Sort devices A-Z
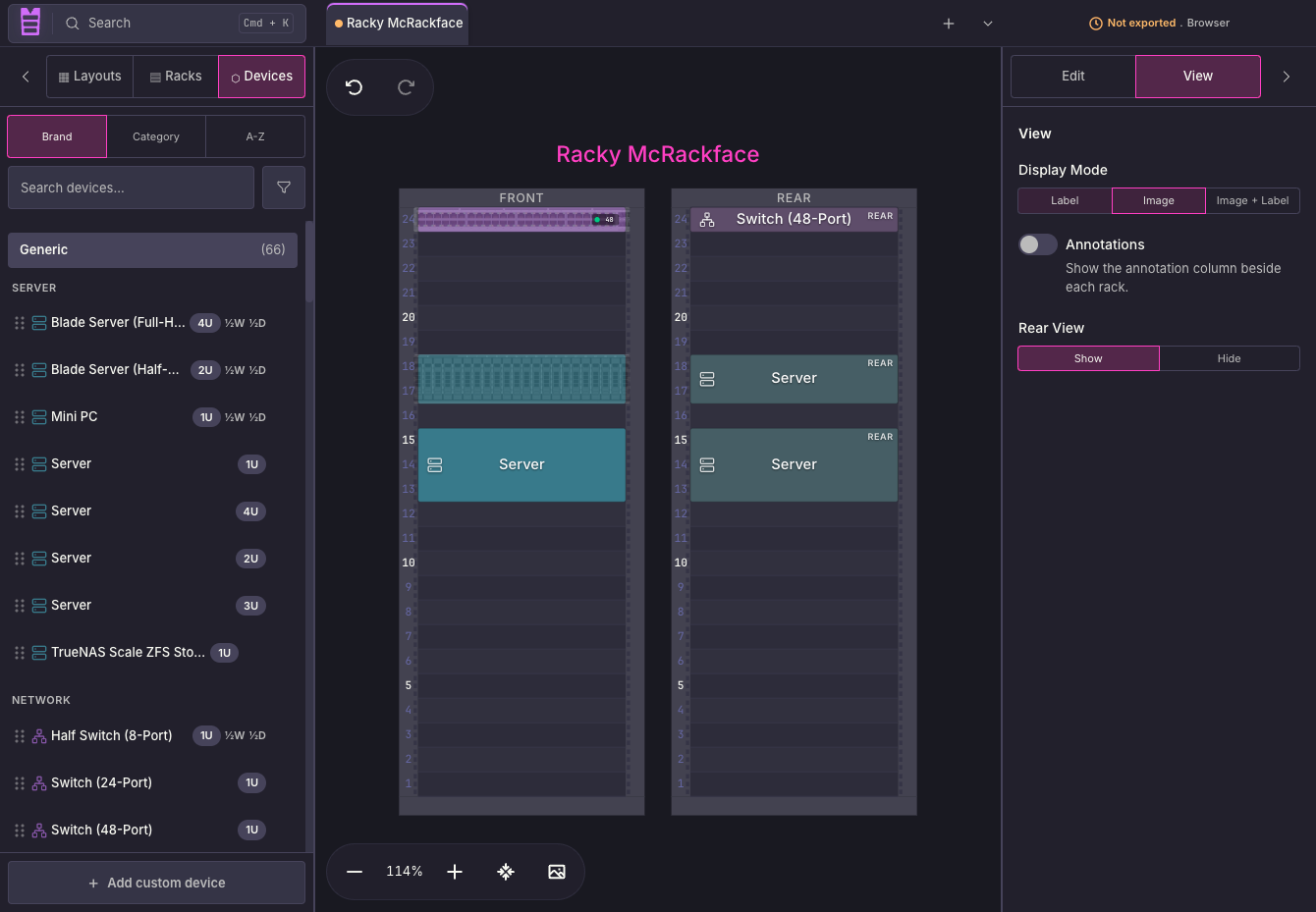 click(255, 136)
